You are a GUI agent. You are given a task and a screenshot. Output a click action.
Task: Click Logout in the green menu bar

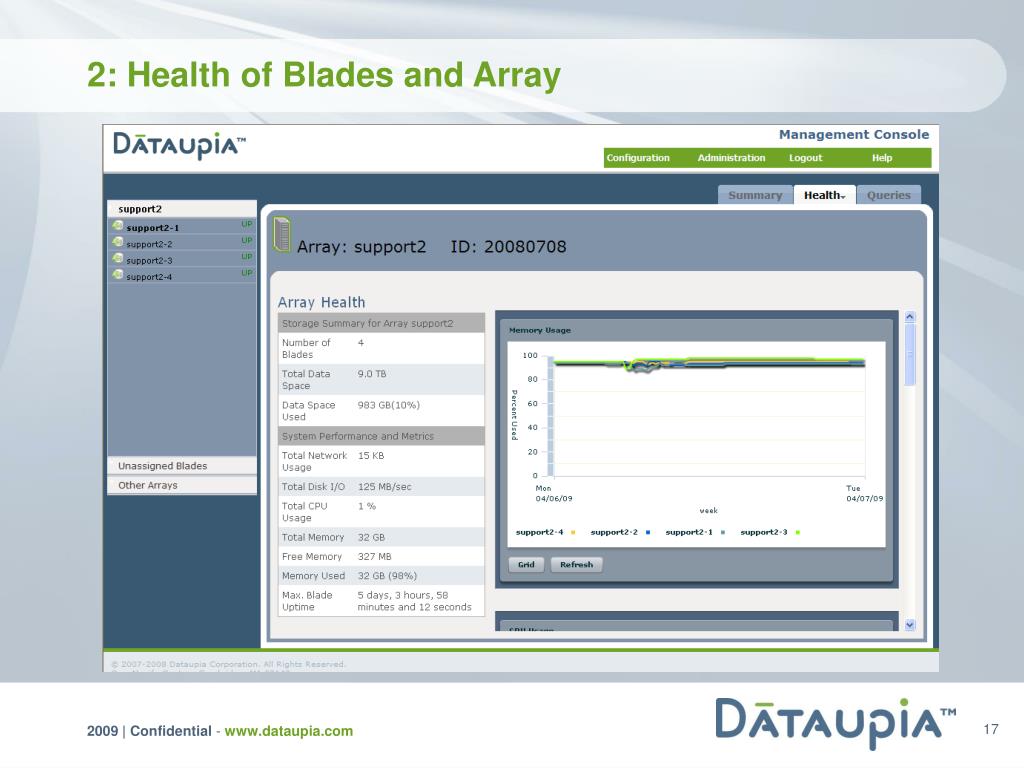tap(805, 158)
